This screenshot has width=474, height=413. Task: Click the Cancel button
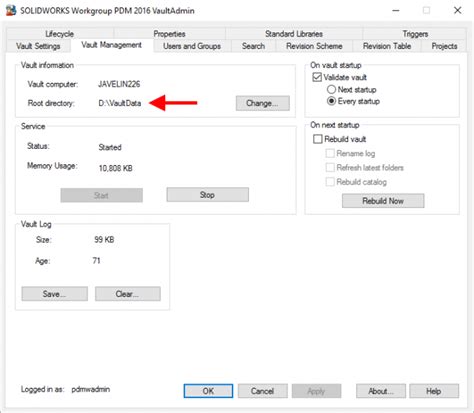pyautogui.click(x=263, y=391)
